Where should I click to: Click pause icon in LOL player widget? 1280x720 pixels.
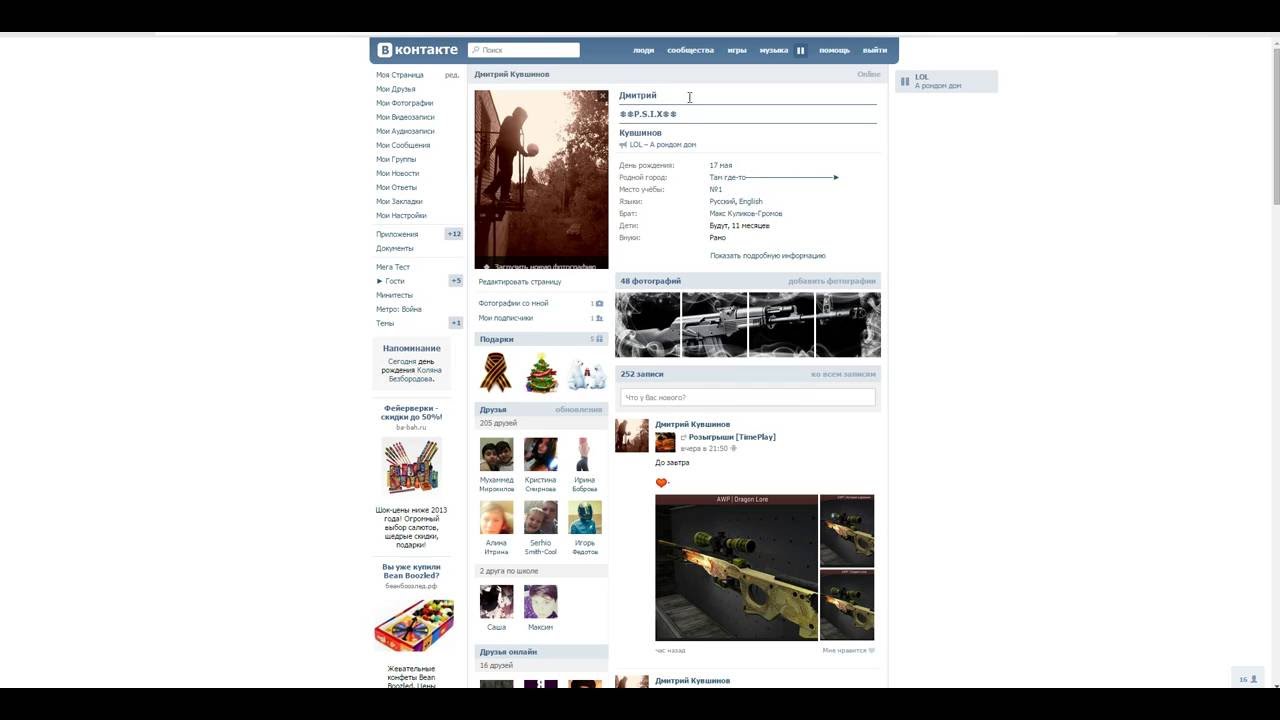pyautogui.click(x=905, y=81)
